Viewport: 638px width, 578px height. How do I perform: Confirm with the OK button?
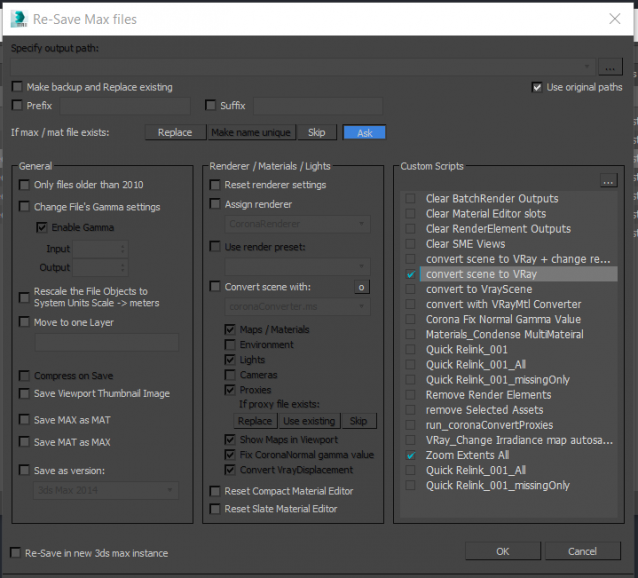click(503, 551)
